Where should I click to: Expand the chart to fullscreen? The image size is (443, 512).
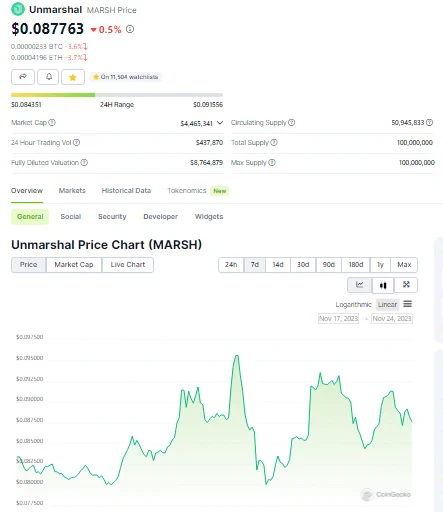(406, 285)
